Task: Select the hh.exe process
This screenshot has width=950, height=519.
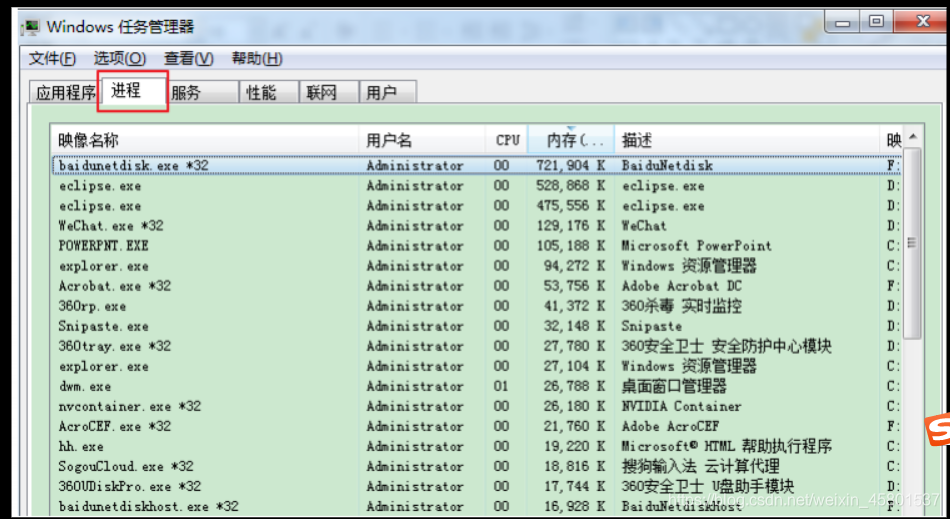Action: pos(477,446)
